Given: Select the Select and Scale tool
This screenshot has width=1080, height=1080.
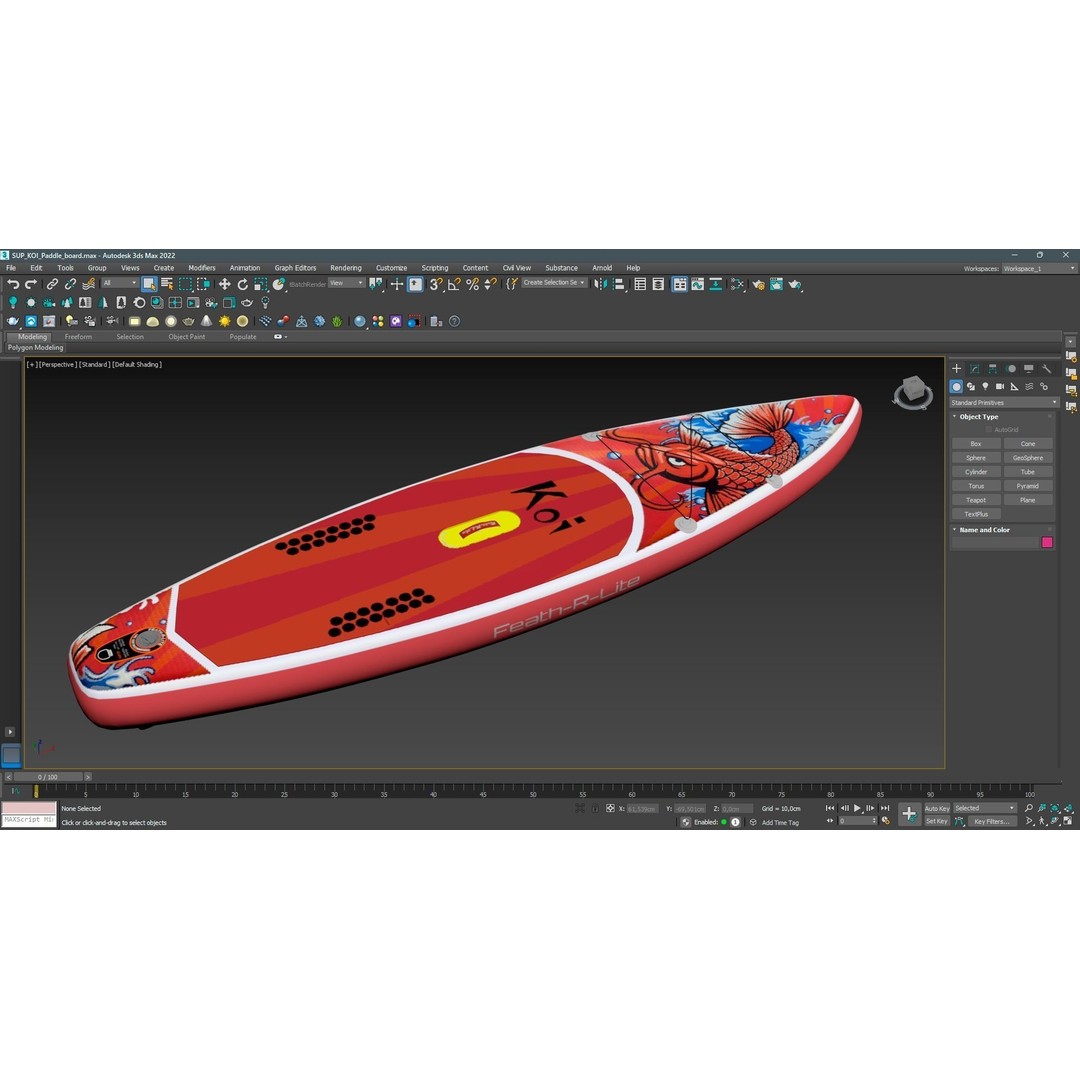Looking at the screenshot, I should point(260,284).
